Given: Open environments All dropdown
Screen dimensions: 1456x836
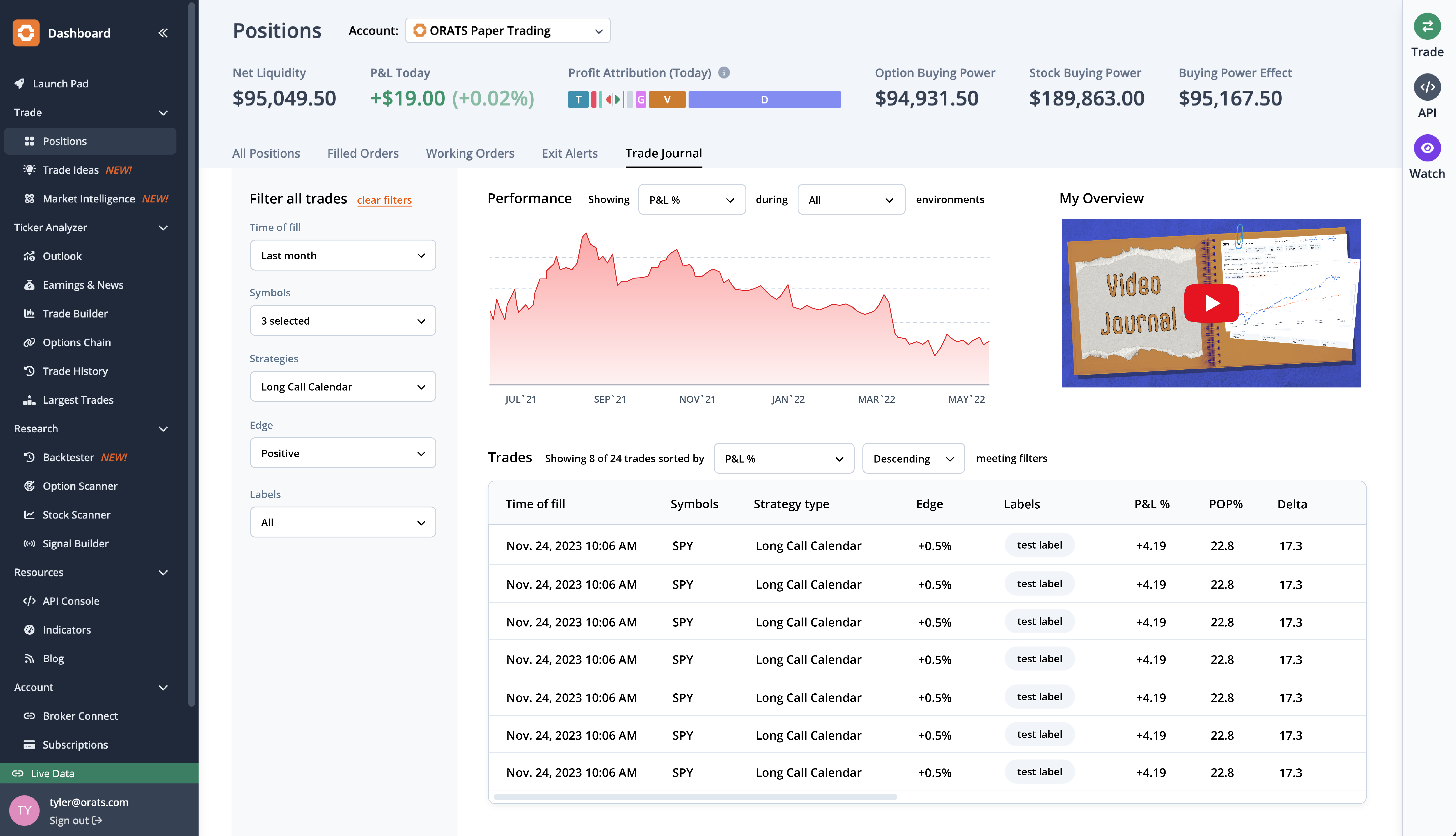Looking at the screenshot, I should [851, 199].
